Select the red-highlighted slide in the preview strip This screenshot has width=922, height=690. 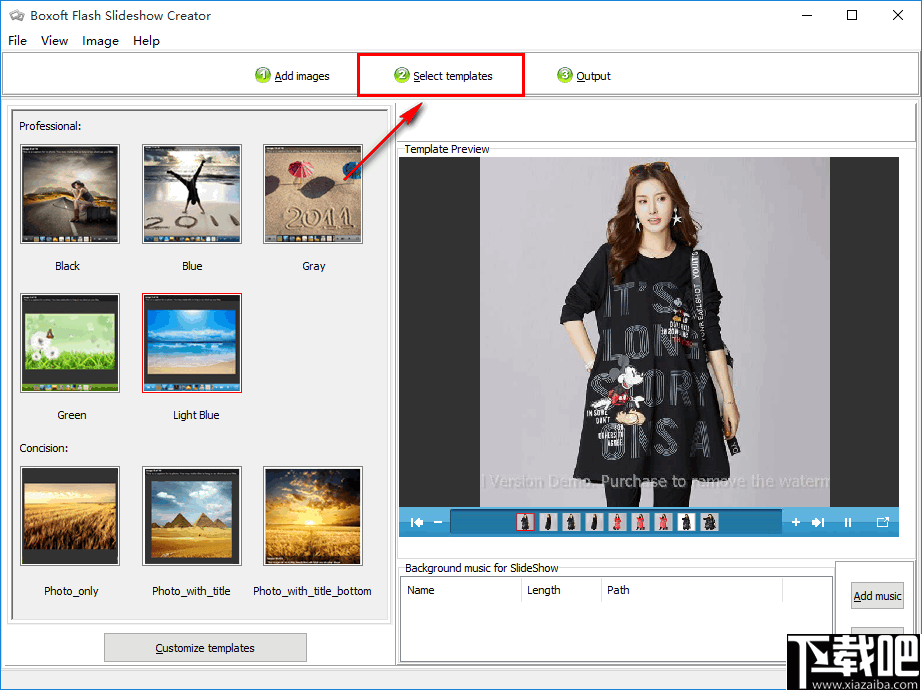pos(525,522)
